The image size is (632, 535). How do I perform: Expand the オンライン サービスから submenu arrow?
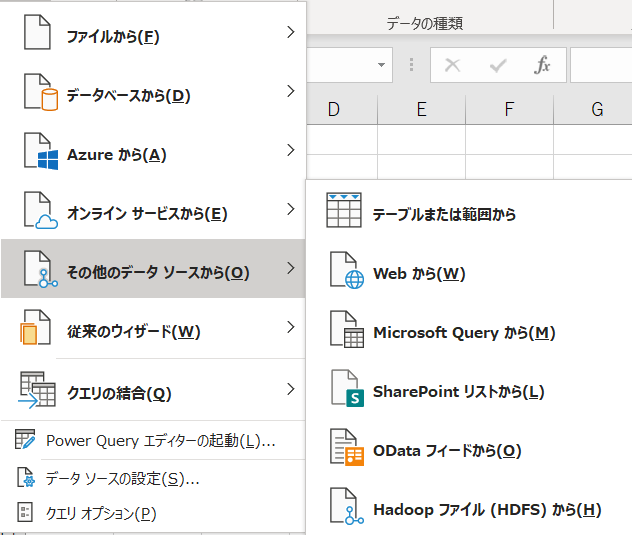[291, 209]
